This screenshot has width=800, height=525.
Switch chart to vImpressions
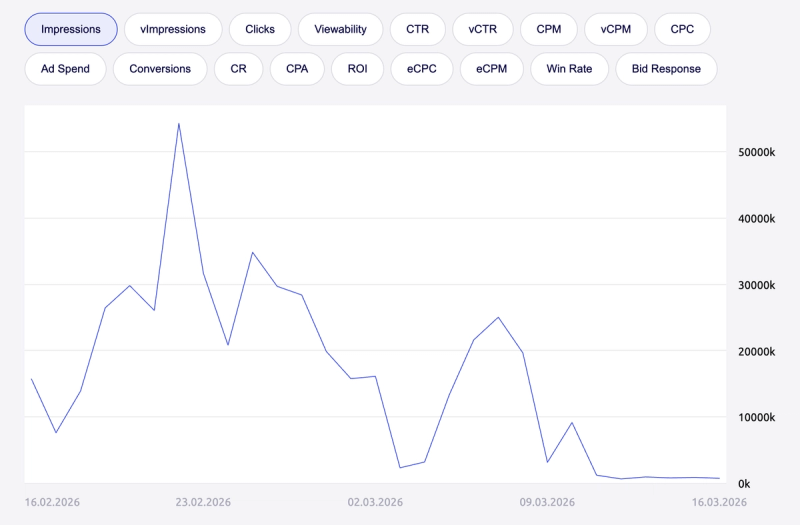tap(173, 30)
